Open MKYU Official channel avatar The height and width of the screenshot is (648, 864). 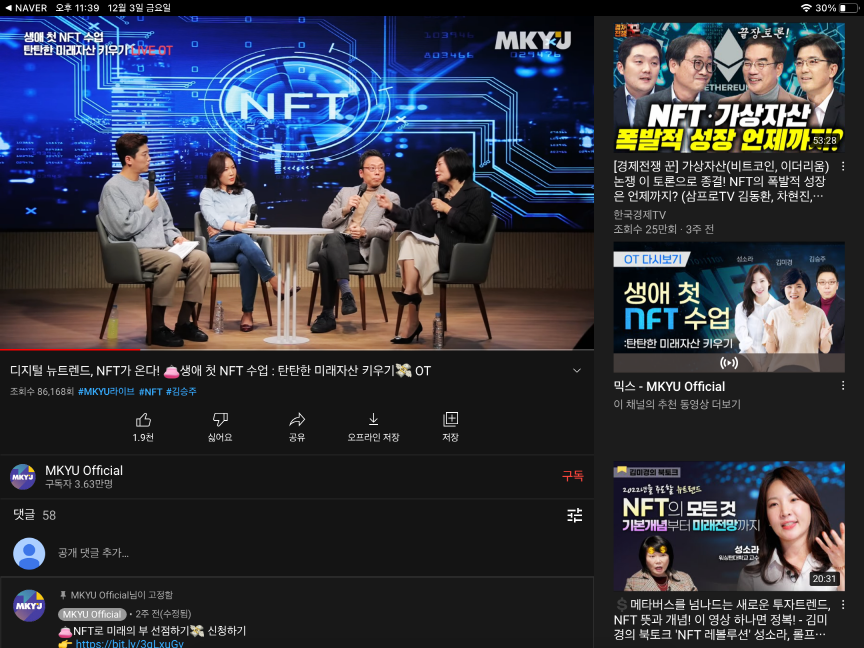(23, 477)
